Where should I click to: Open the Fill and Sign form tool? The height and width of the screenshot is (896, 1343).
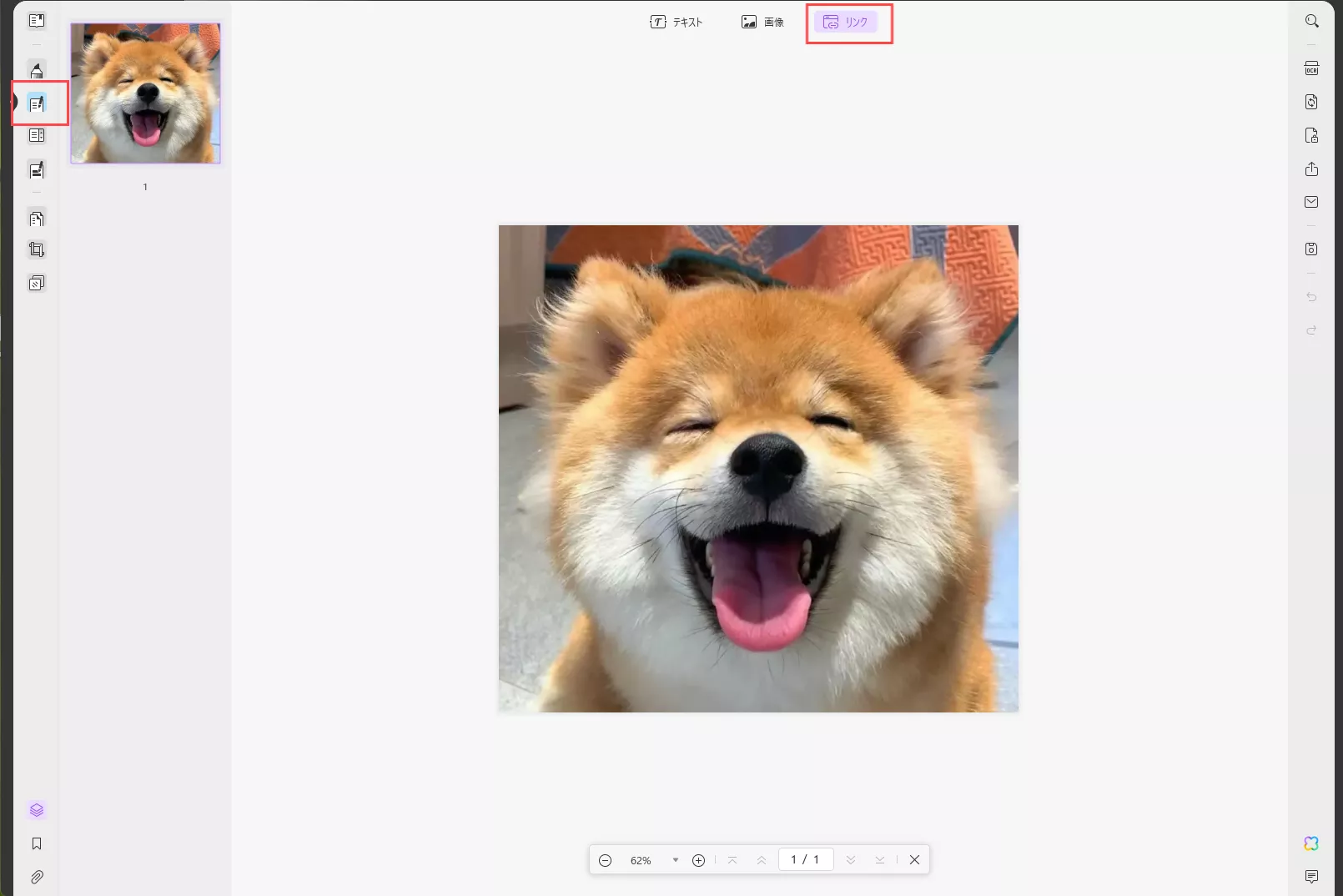(x=37, y=170)
